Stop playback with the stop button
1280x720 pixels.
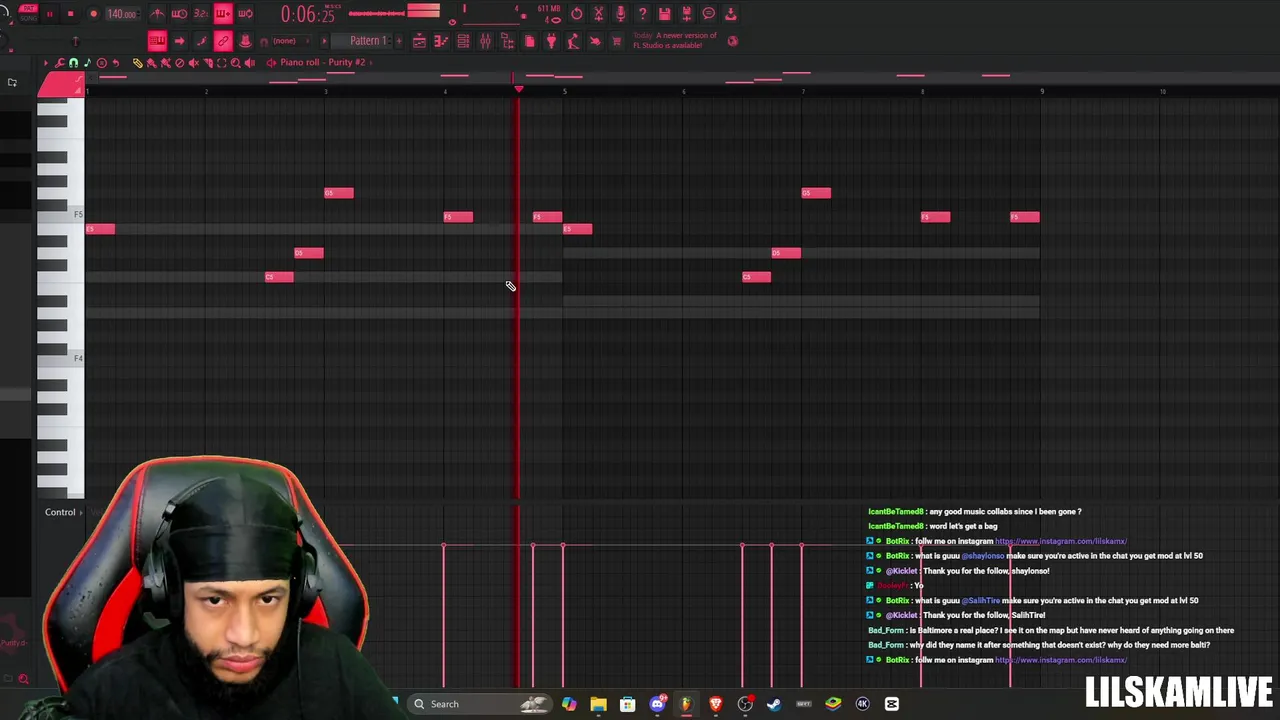70,14
